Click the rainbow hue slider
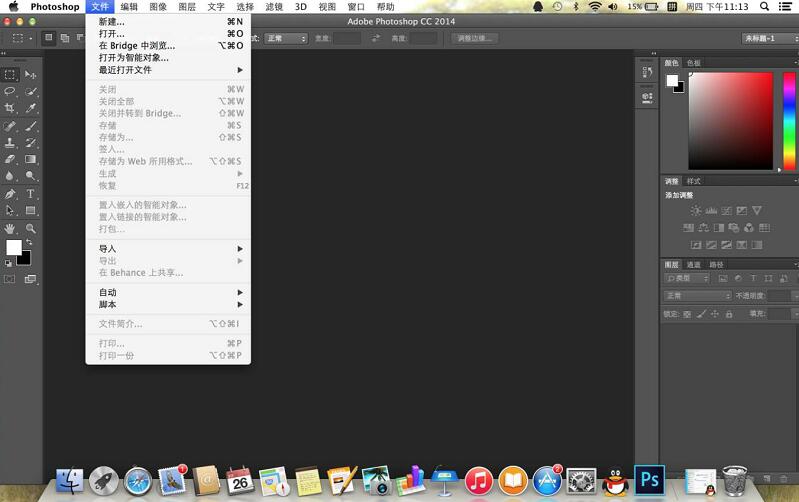Viewport: 799px width, 502px height. pos(789,121)
